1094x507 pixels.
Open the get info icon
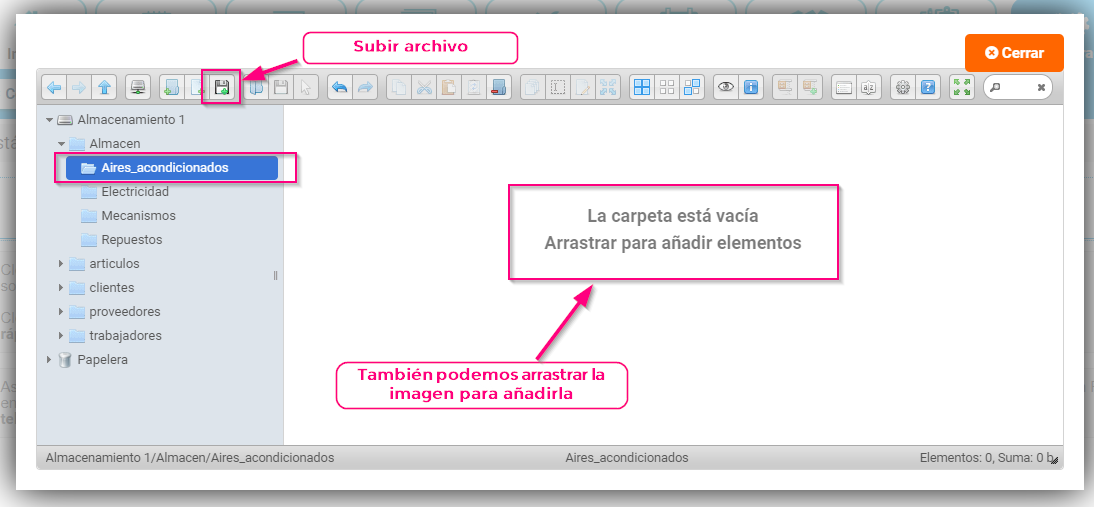click(x=751, y=87)
